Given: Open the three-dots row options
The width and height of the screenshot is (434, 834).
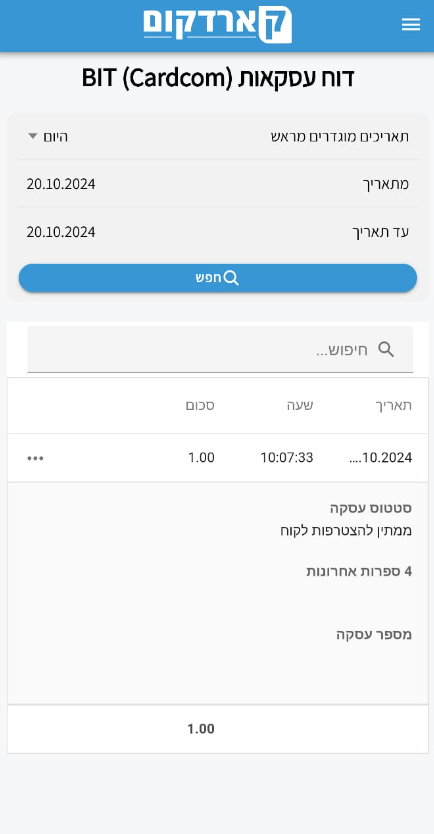Looking at the screenshot, I should [36, 458].
